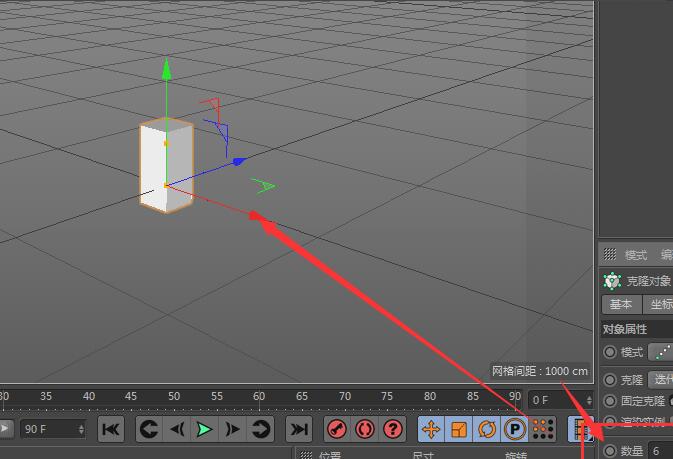Grab the blue Z axis arrow
673x459 pixels.
tap(239, 161)
